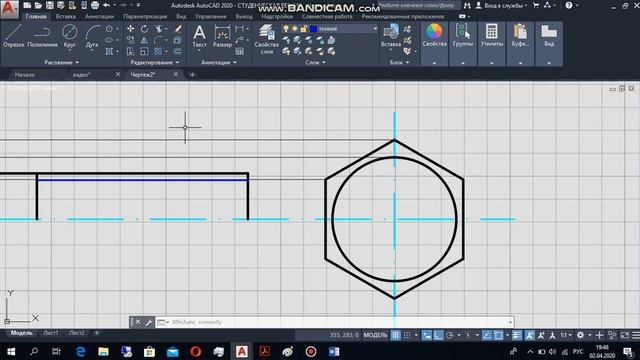The width and height of the screenshot is (640, 360).
Task: Click the Open file folder icon
Action: (x=38, y=5)
